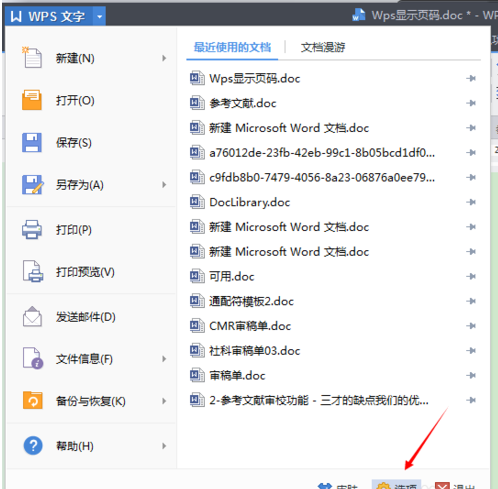Pin Wps显示页码.doc to the list
The height and width of the screenshot is (489, 498).
471,78
